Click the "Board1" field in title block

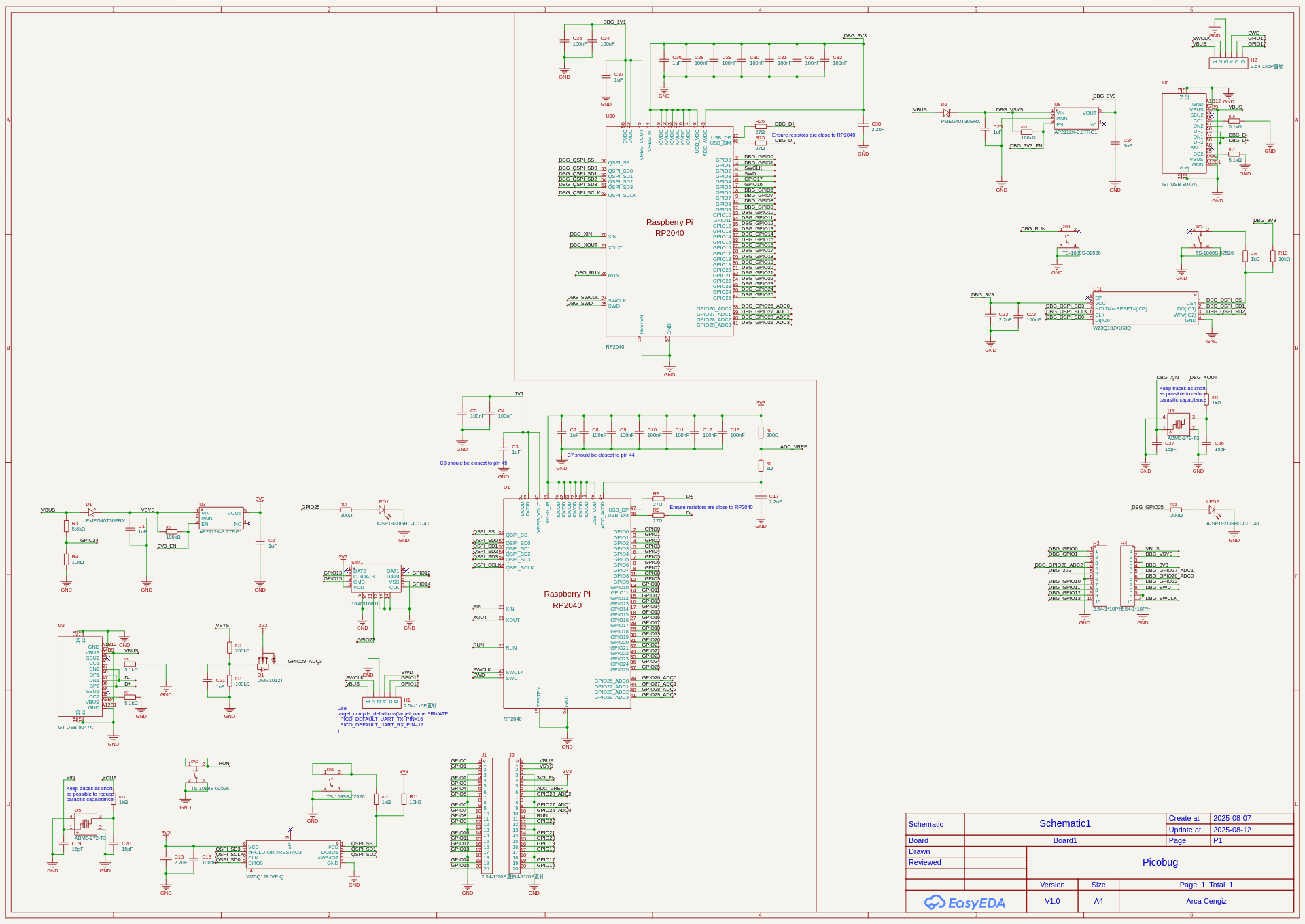coord(1065,840)
